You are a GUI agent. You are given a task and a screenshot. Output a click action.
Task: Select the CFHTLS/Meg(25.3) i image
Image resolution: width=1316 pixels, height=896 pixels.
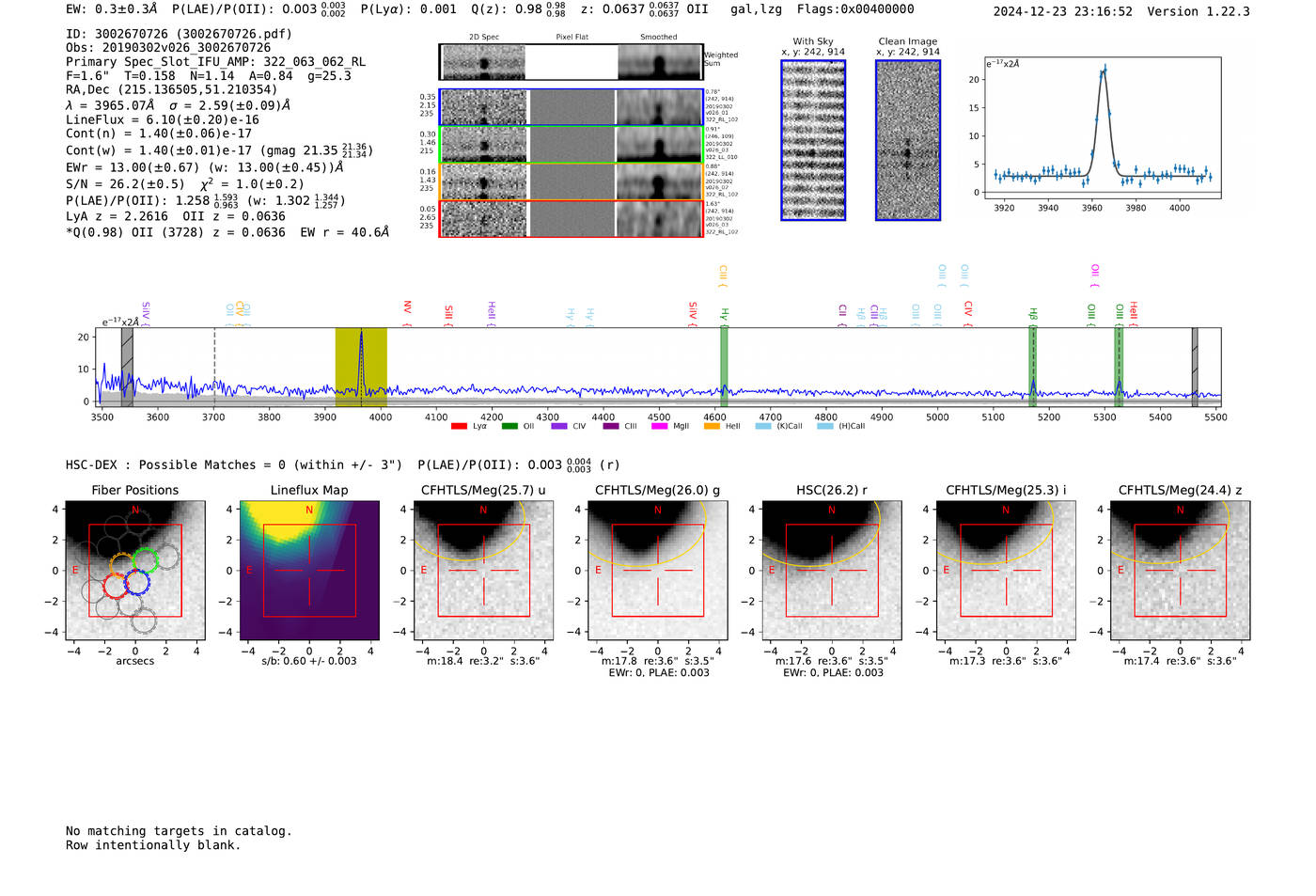1006,570
